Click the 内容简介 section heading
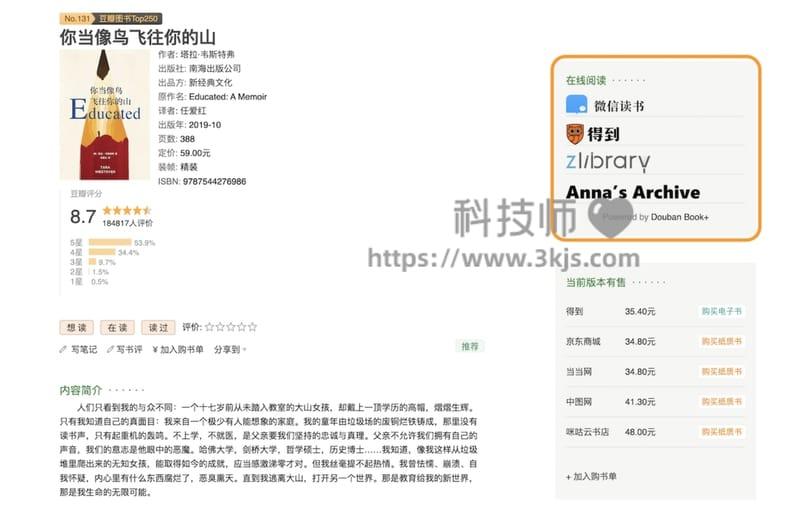This screenshot has height=508, width=800. point(81,390)
